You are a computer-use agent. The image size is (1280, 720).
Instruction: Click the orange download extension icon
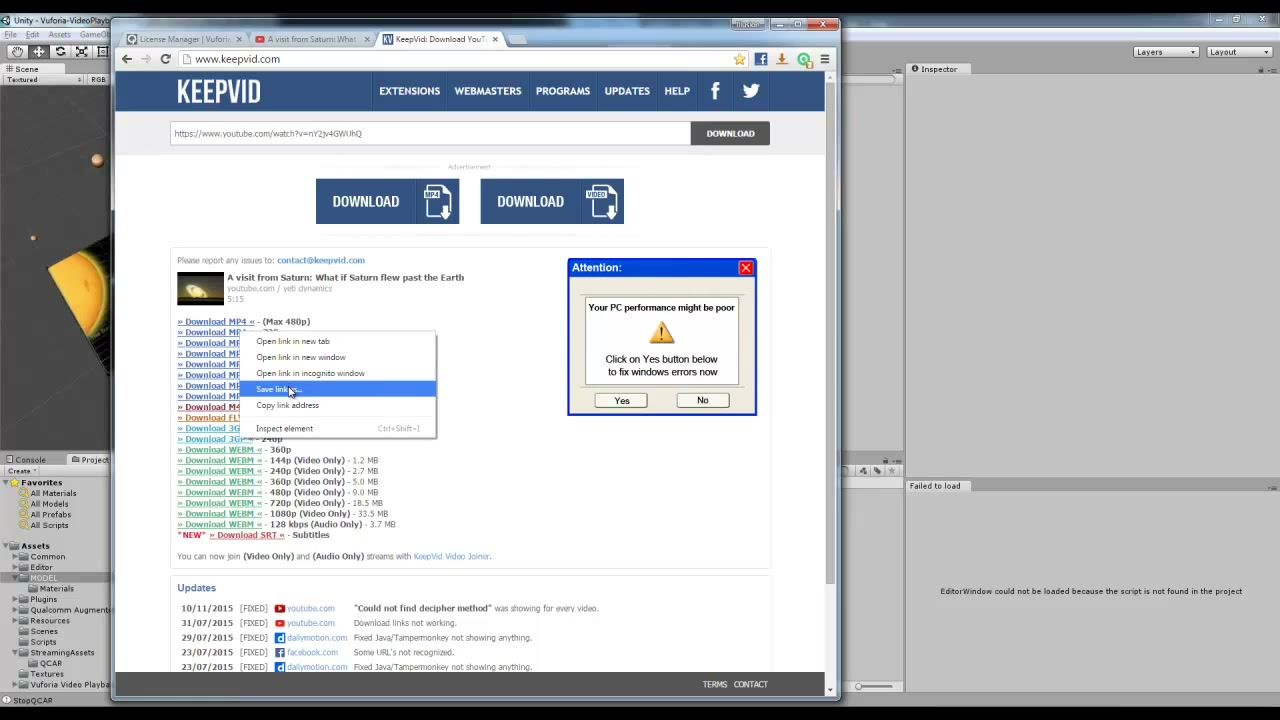click(782, 59)
